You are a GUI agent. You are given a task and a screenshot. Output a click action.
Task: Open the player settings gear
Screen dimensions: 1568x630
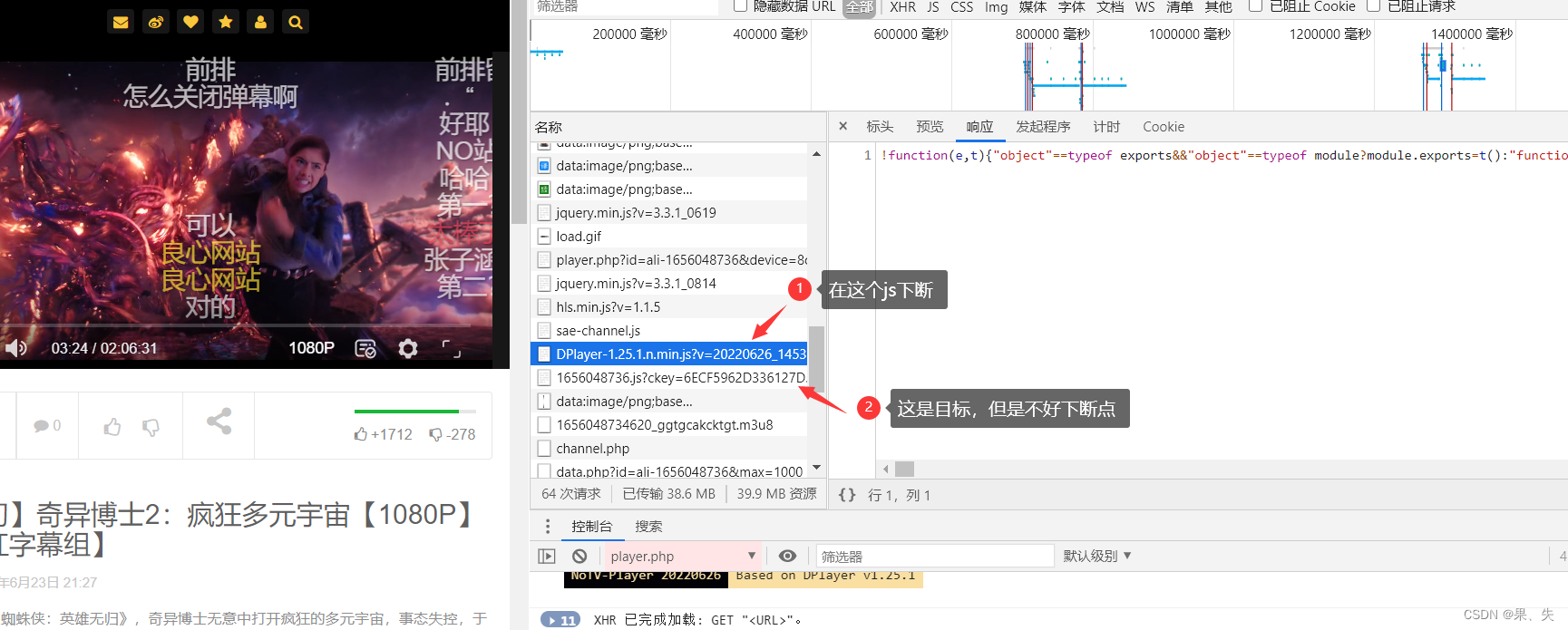pyautogui.click(x=408, y=348)
